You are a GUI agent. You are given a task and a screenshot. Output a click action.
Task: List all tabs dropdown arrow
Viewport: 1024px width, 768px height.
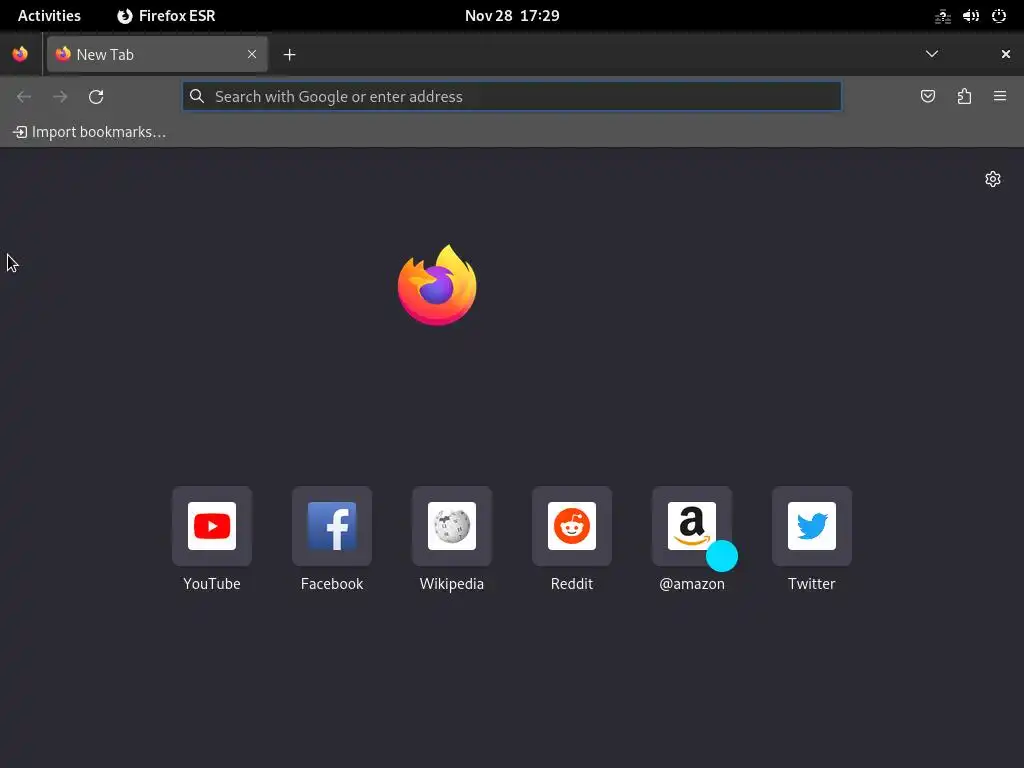932,54
